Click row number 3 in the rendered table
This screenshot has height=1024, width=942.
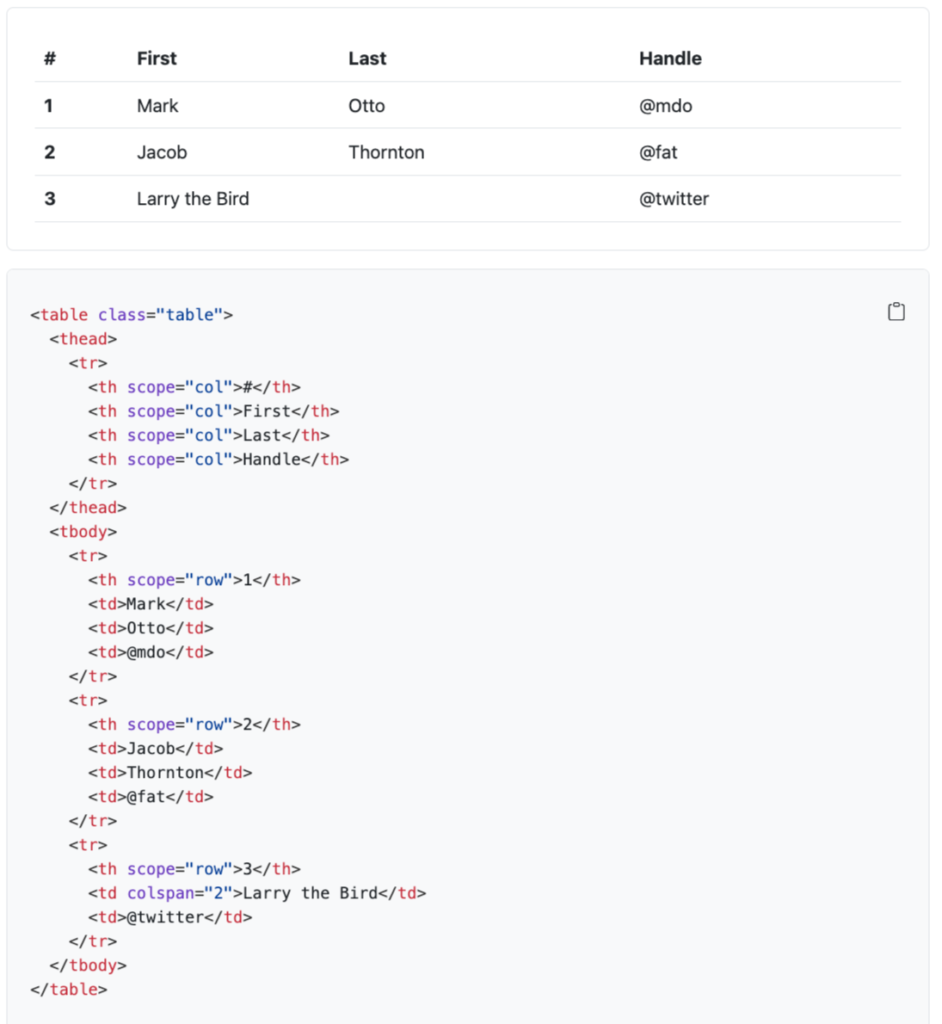click(x=50, y=199)
